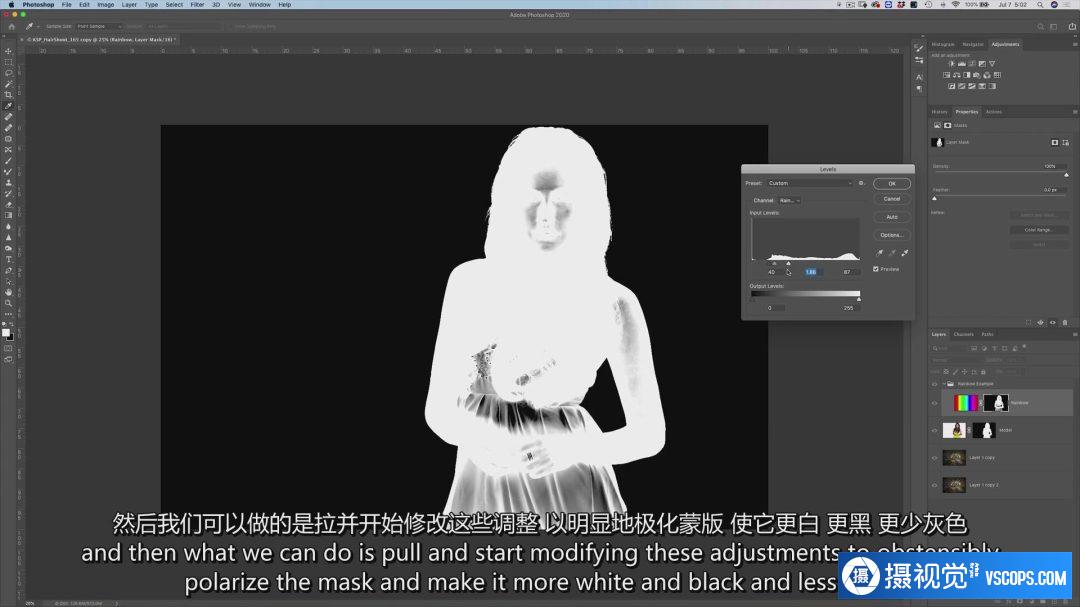Click the midtone input level field
This screenshot has height=607, width=1080.
click(x=811, y=272)
